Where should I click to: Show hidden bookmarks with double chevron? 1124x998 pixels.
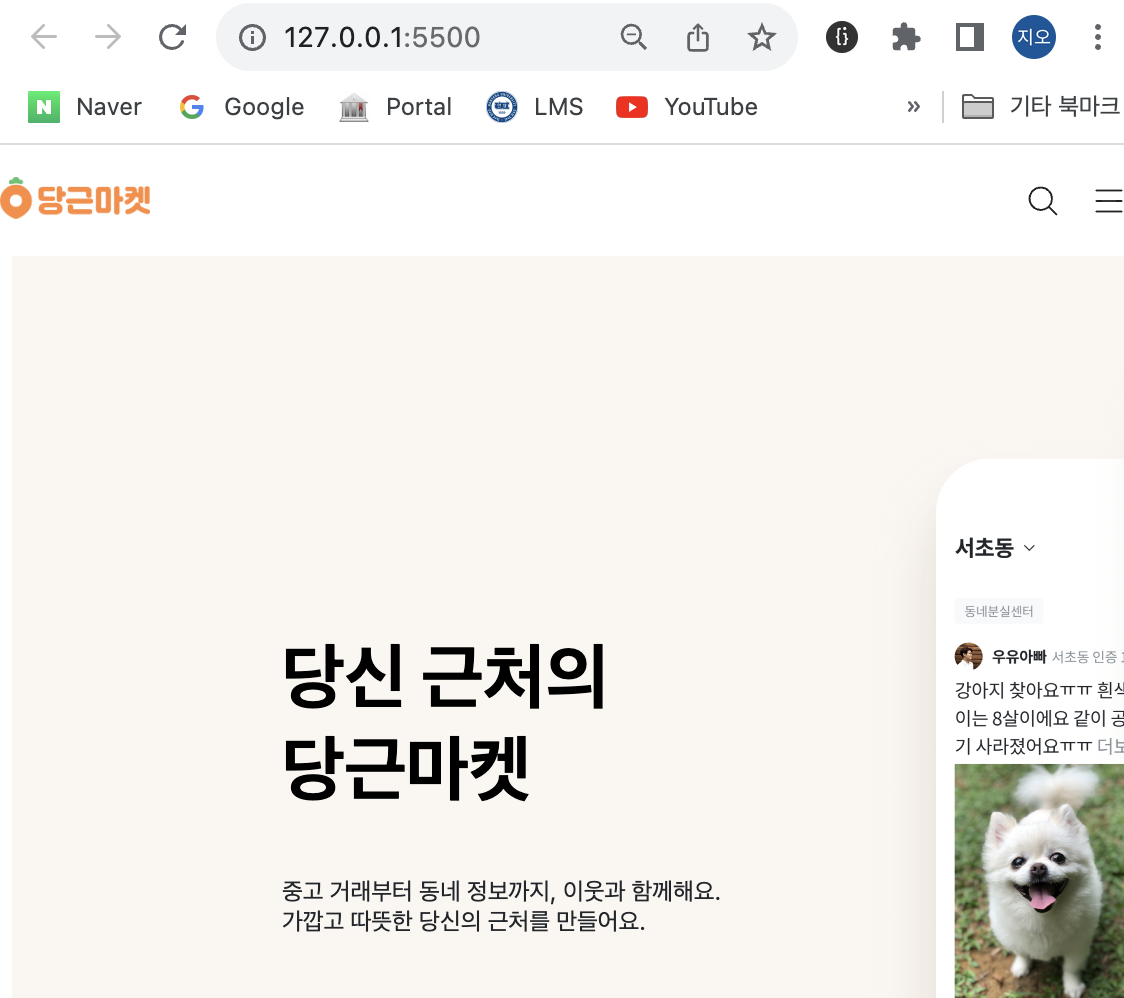coord(913,107)
